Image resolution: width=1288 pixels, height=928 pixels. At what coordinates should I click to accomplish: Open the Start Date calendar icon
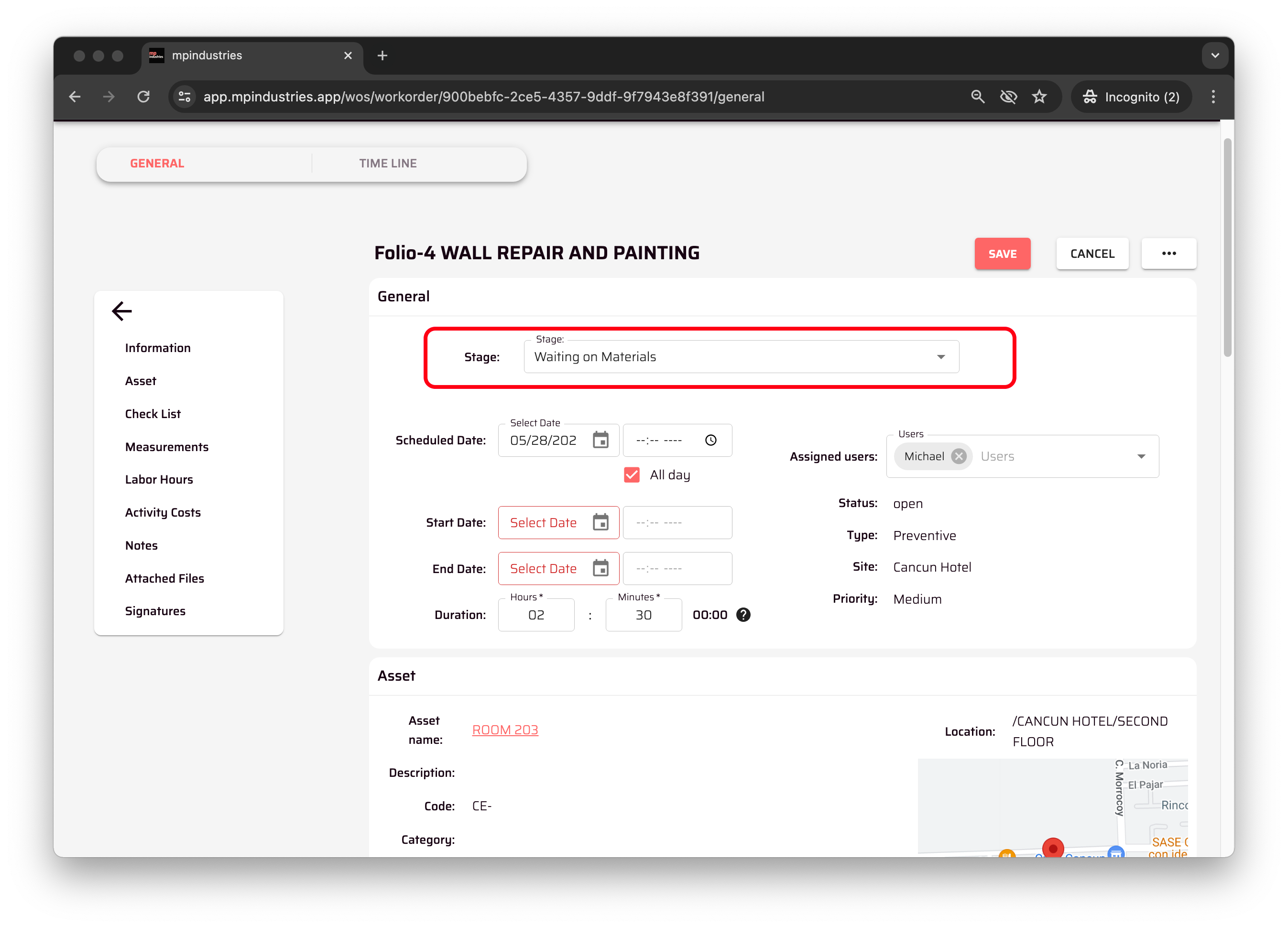(600, 522)
